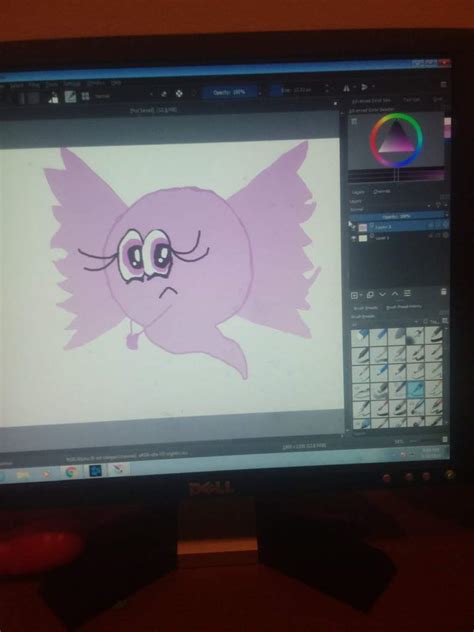Open color selector settings icon beside wheel
This screenshot has height=632, width=474.
pos(354,121)
